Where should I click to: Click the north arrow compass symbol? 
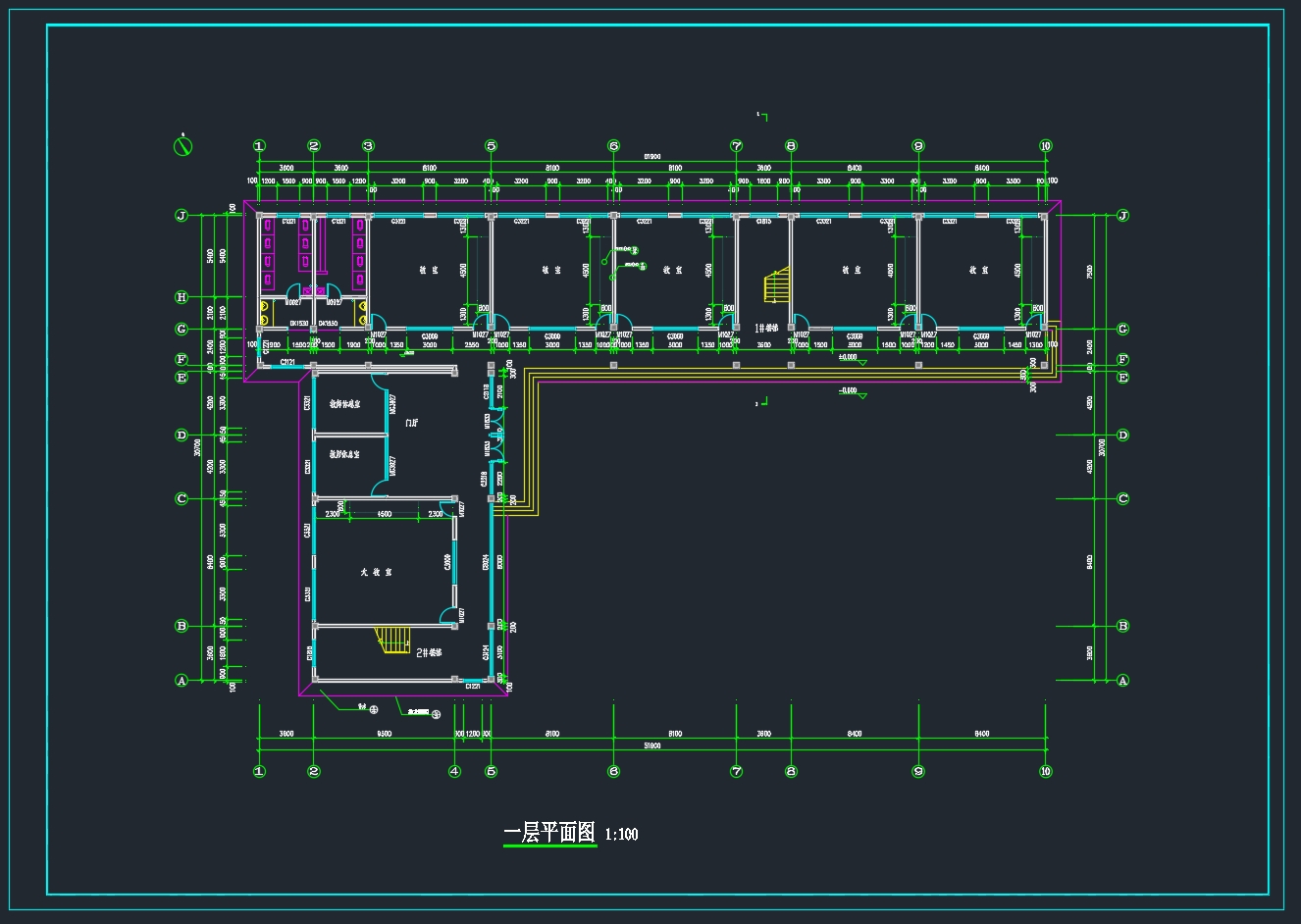click(x=182, y=146)
